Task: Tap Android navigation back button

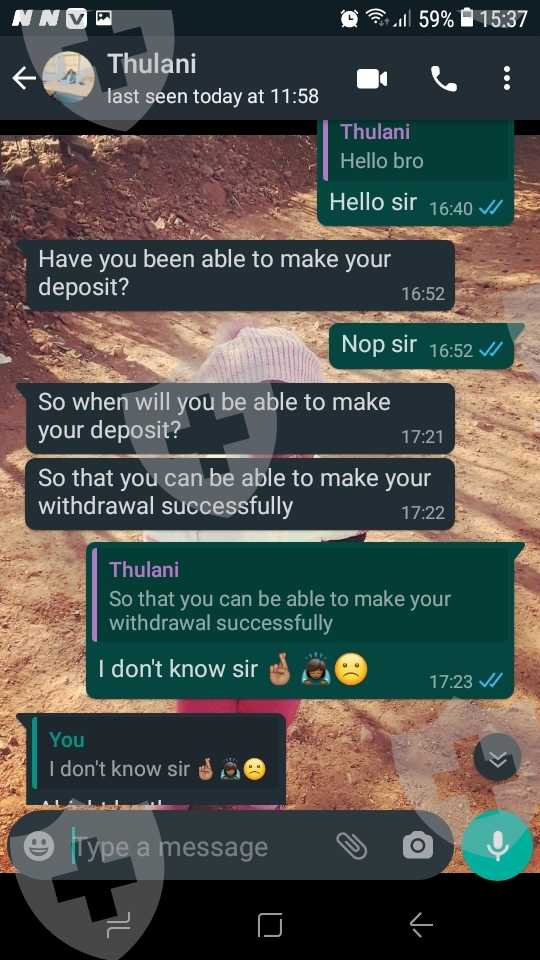Action: click(x=421, y=924)
